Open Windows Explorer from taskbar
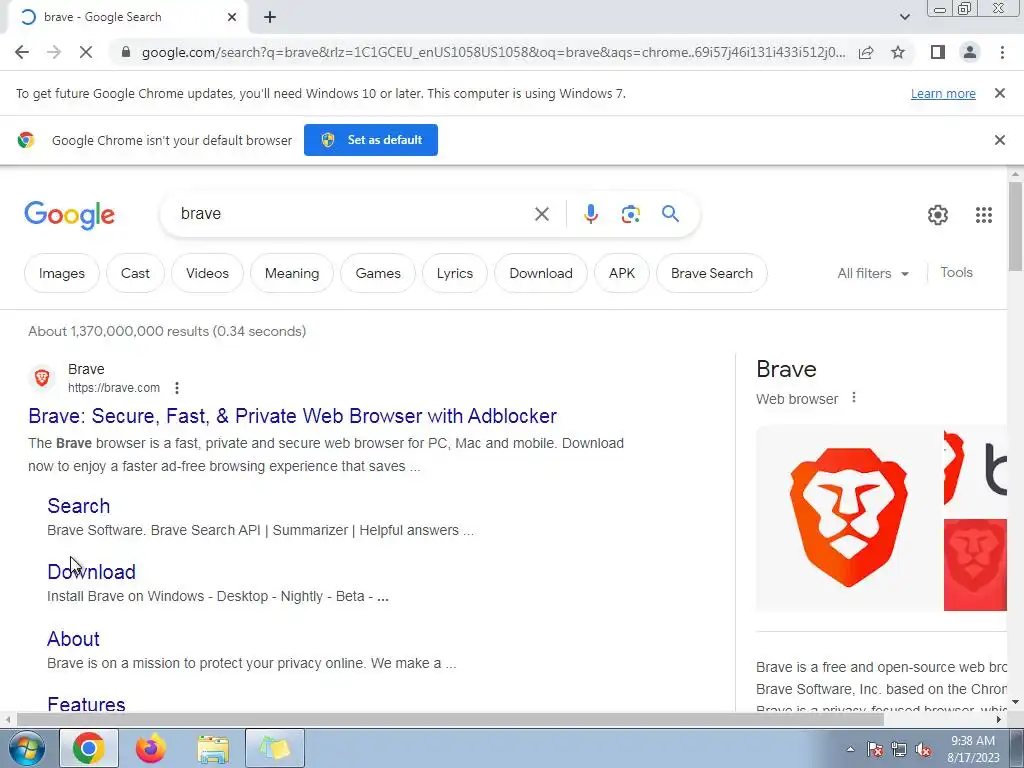 click(213, 748)
